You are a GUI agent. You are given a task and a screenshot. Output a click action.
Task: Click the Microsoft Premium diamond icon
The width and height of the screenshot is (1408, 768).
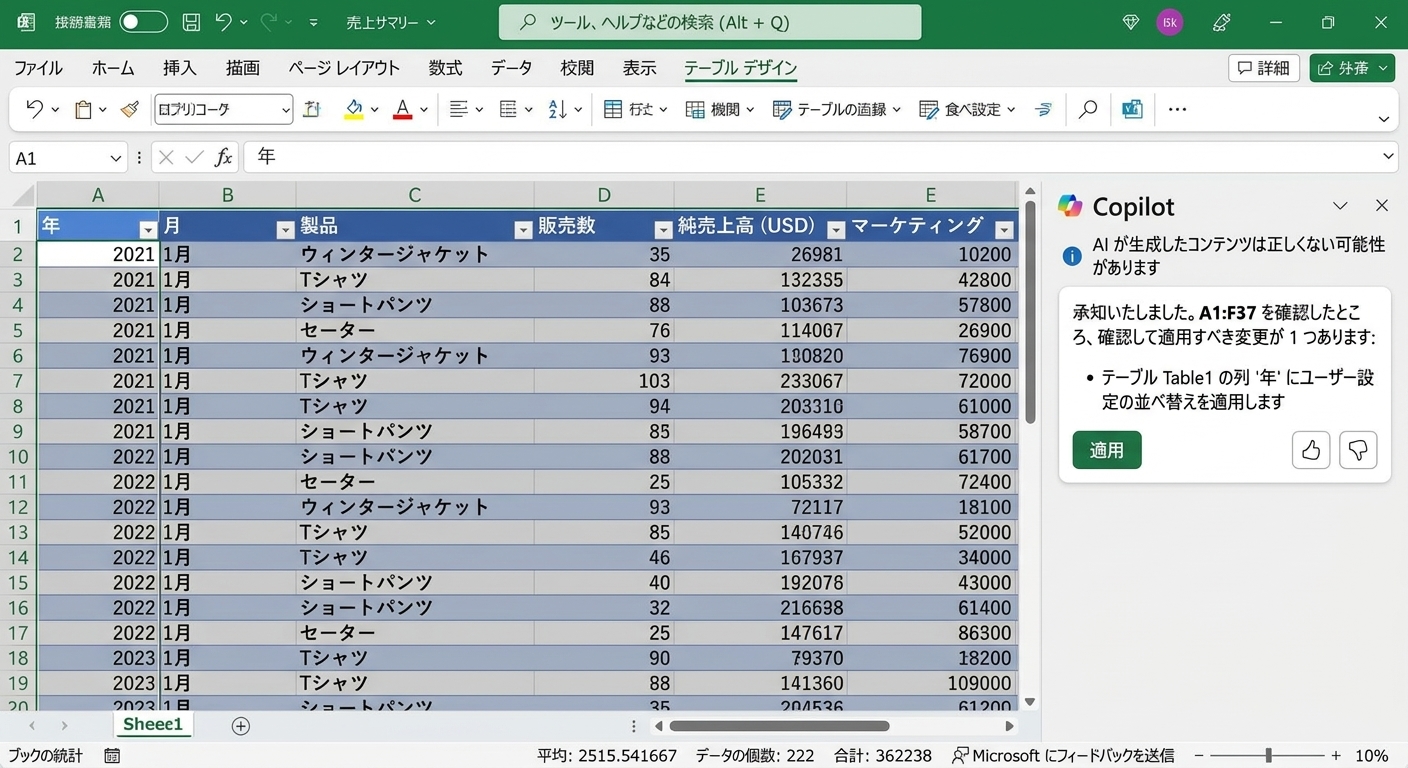pos(1130,22)
